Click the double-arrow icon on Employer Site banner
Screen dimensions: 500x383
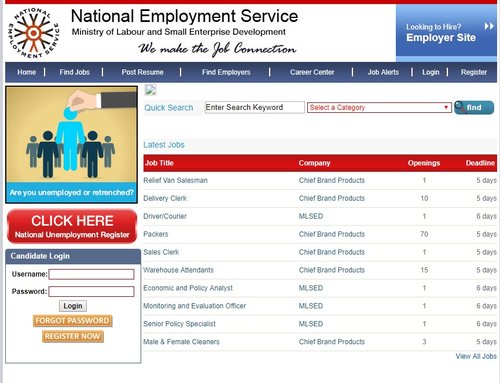(x=489, y=26)
